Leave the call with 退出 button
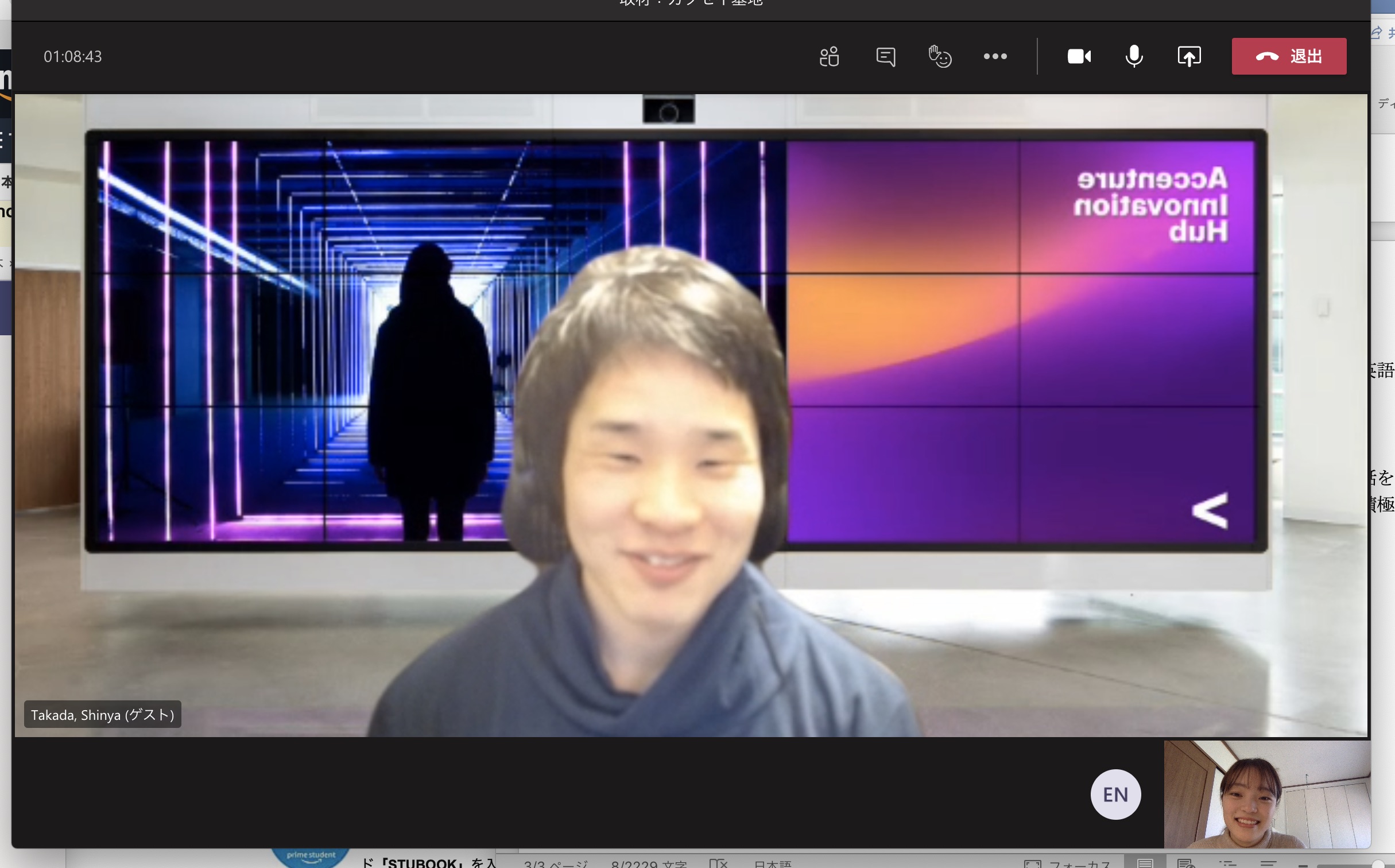The height and width of the screenshot is (868, 1395). pos(1288,56)
